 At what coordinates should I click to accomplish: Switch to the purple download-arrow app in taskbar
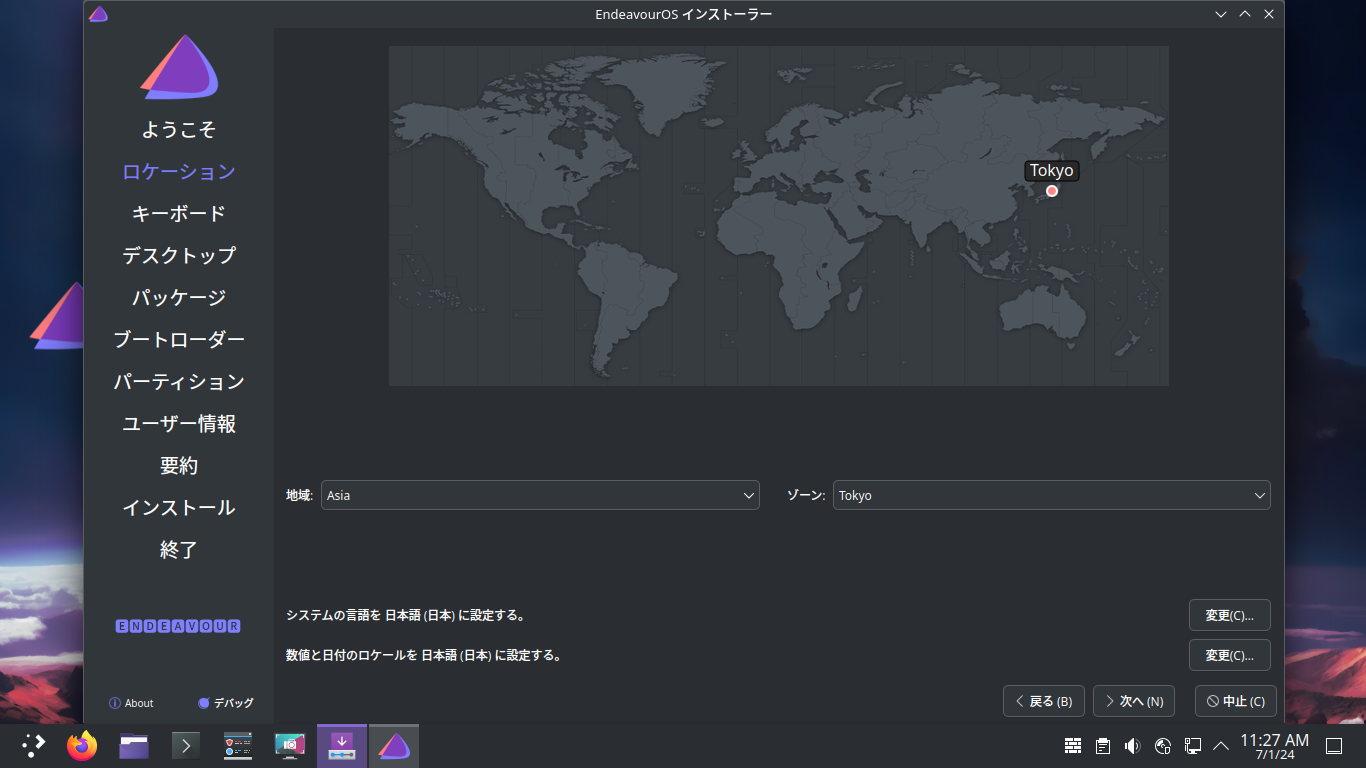pos(342,745)
